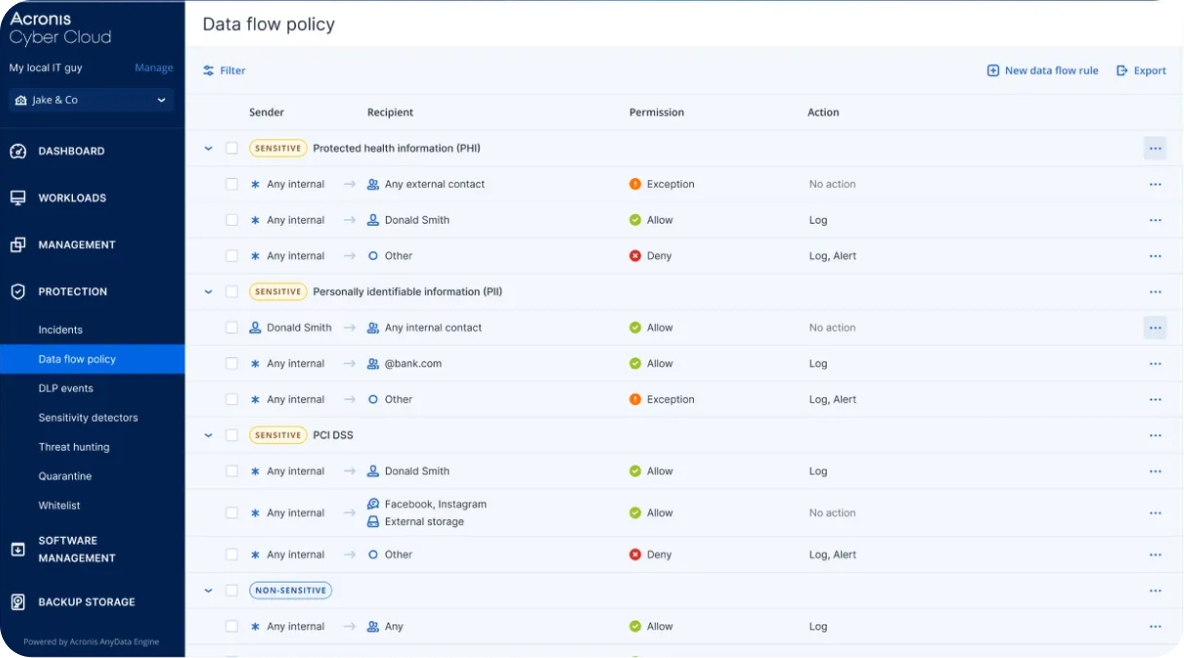
Task: Collapse the Personally identifiable information (PII) group
Action: click(x=208, y=291)
